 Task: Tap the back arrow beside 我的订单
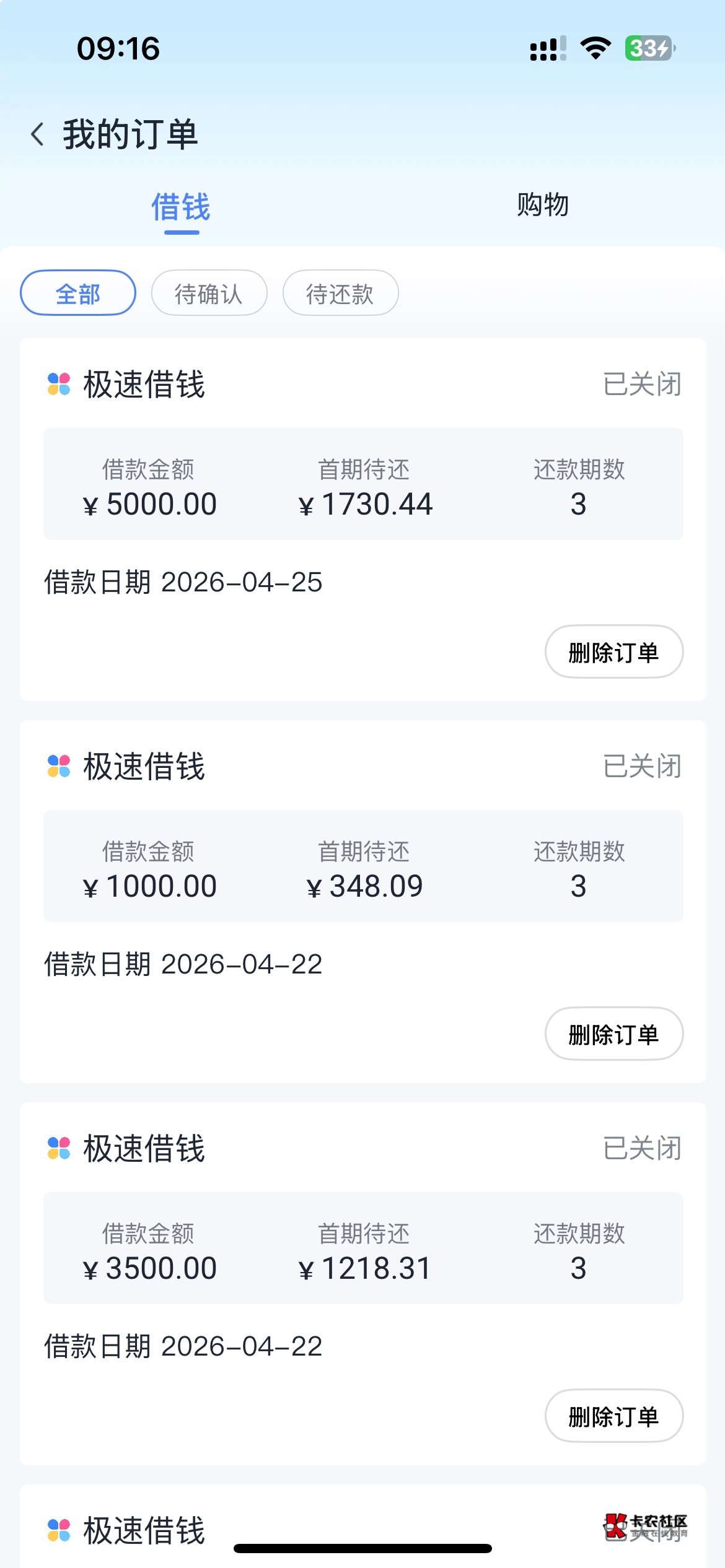[37, 134]
